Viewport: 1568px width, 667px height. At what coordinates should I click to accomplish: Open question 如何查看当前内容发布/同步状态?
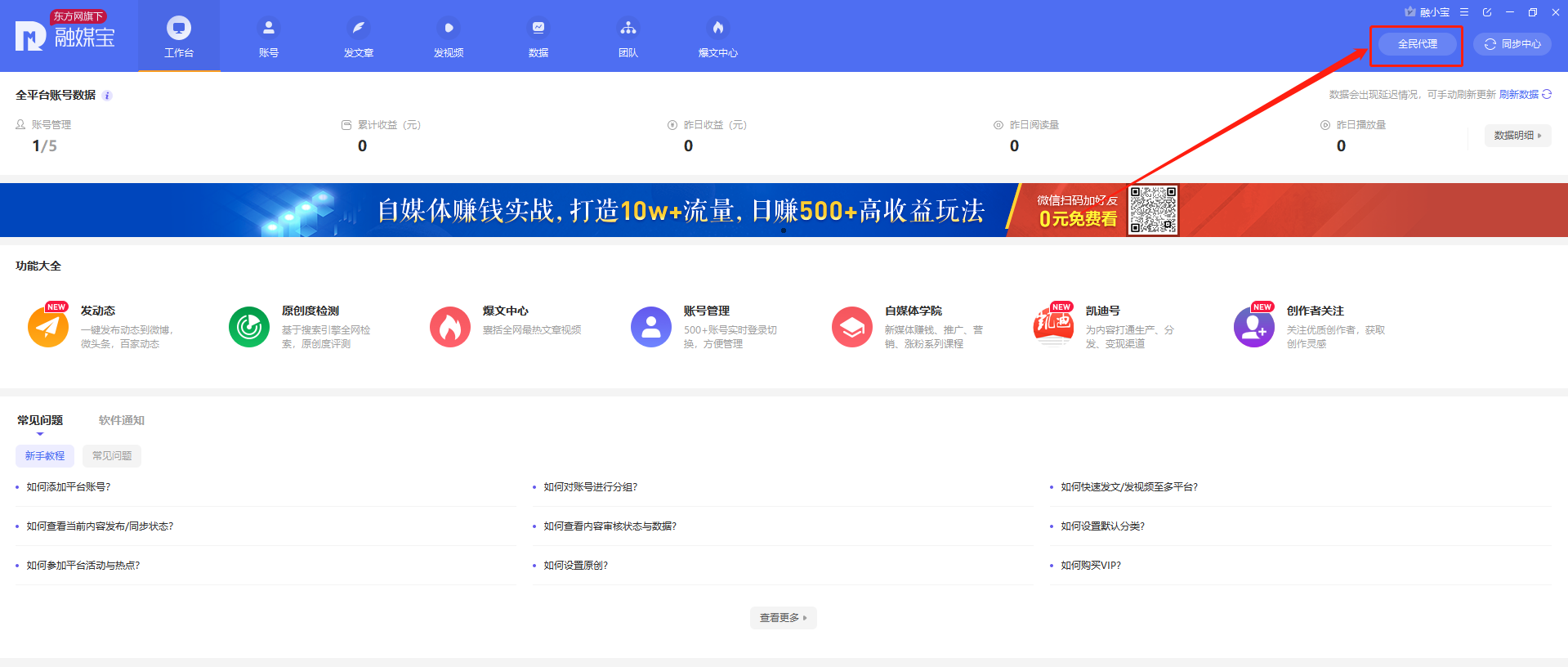(100, 526)
